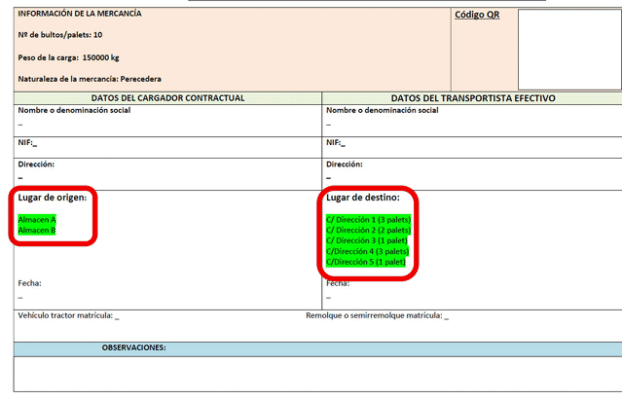Select 'C/Dirección 5 (1 palet)' line

pos(366,262)
